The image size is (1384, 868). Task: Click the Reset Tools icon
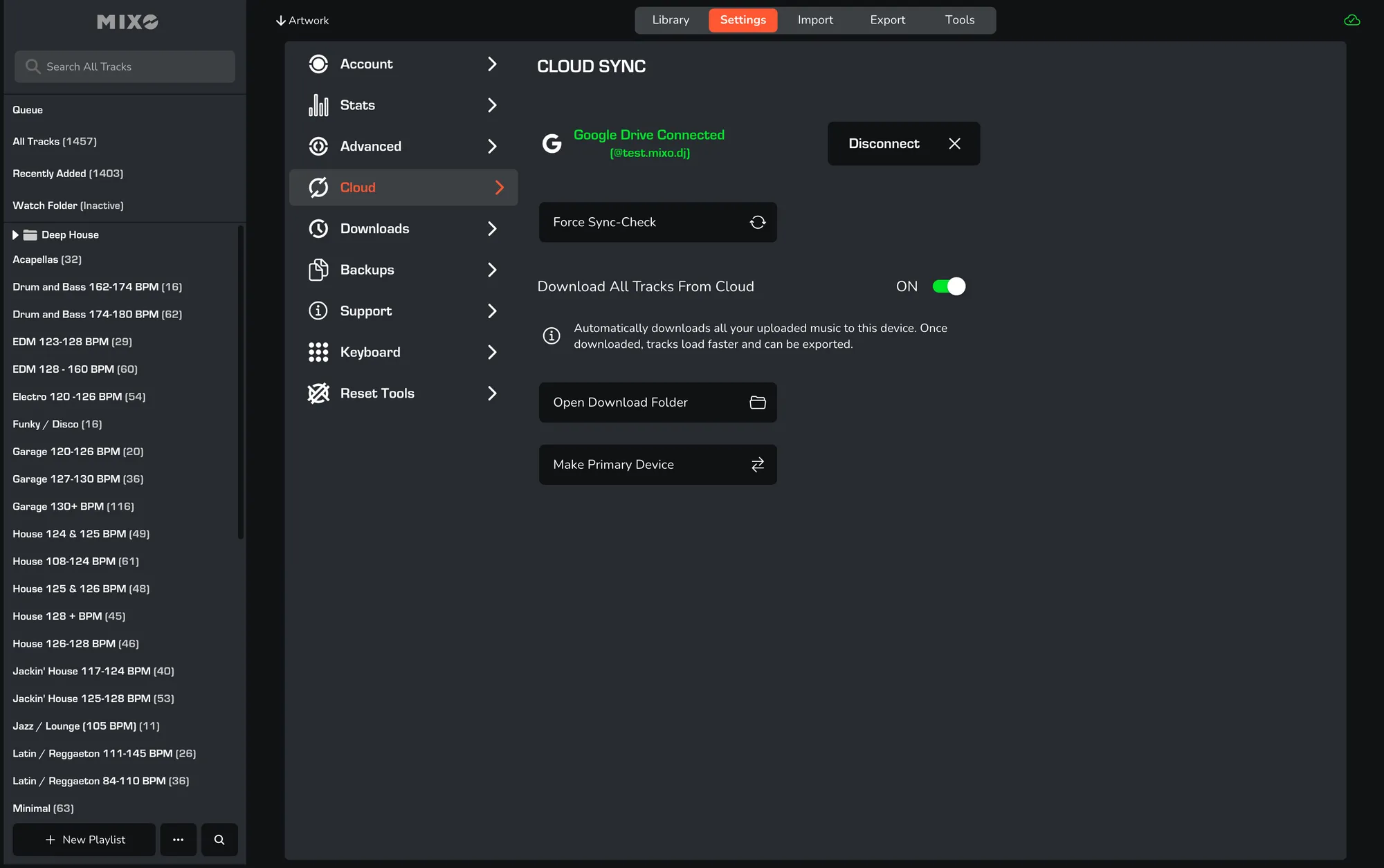click(x=318, y=394)
